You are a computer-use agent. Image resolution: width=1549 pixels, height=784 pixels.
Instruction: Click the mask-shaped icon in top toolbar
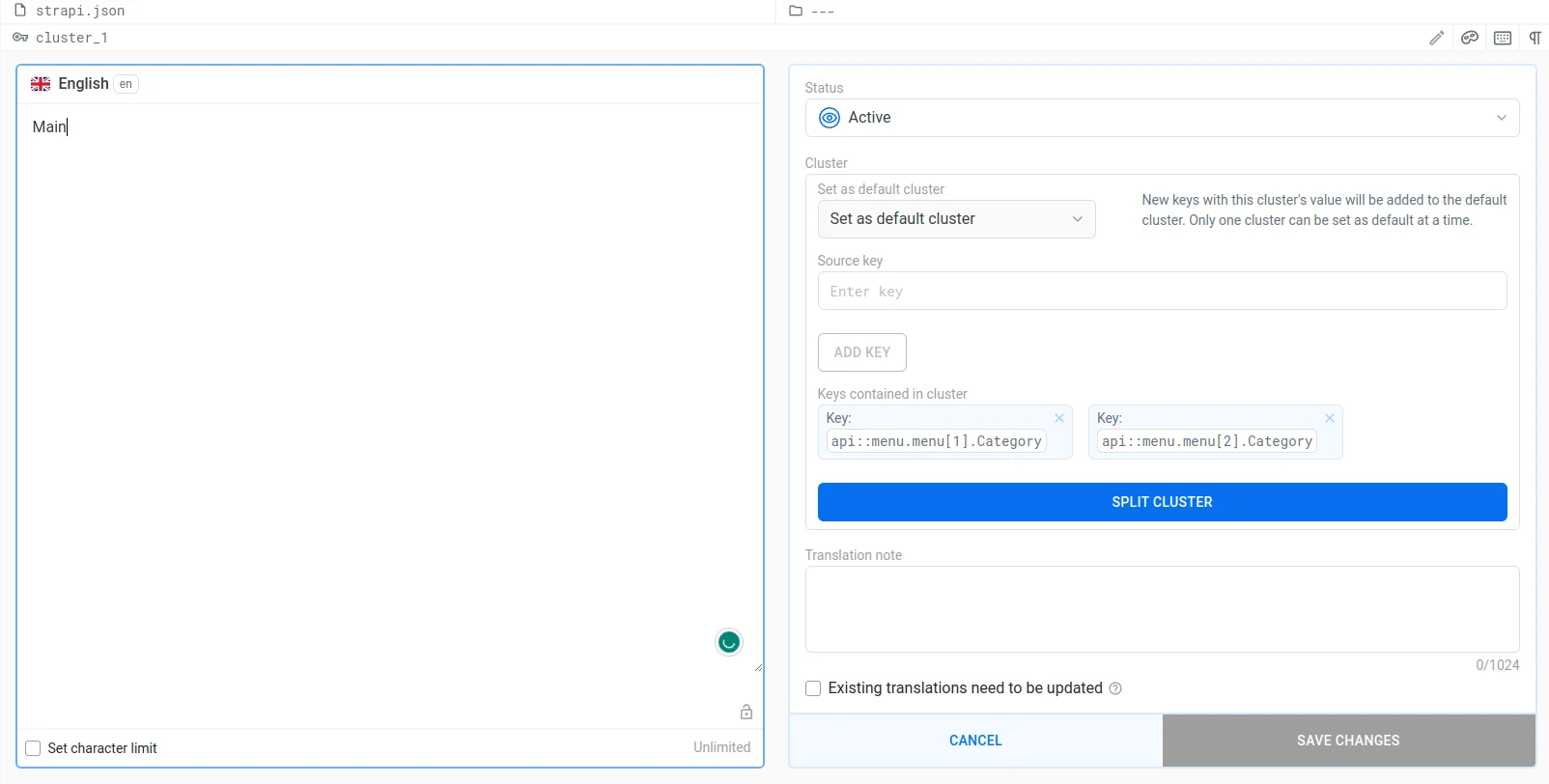(1470, 38)
